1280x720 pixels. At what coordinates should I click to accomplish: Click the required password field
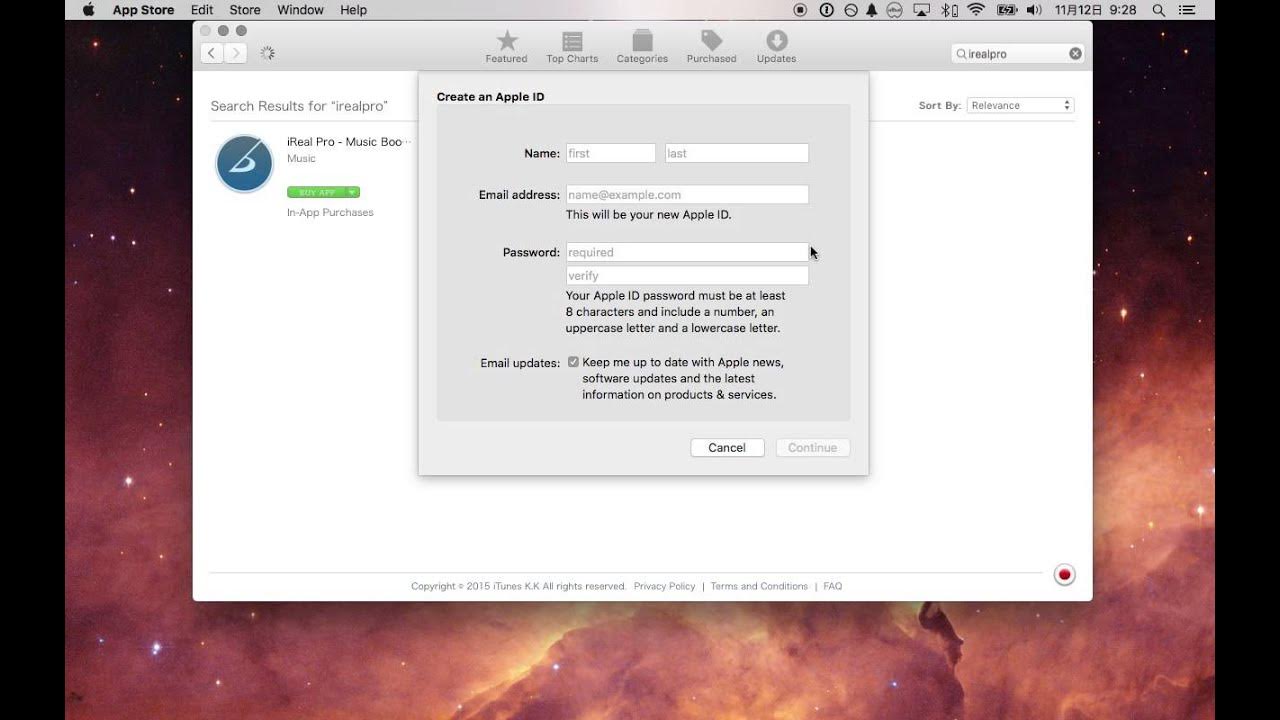pos(687,252)
